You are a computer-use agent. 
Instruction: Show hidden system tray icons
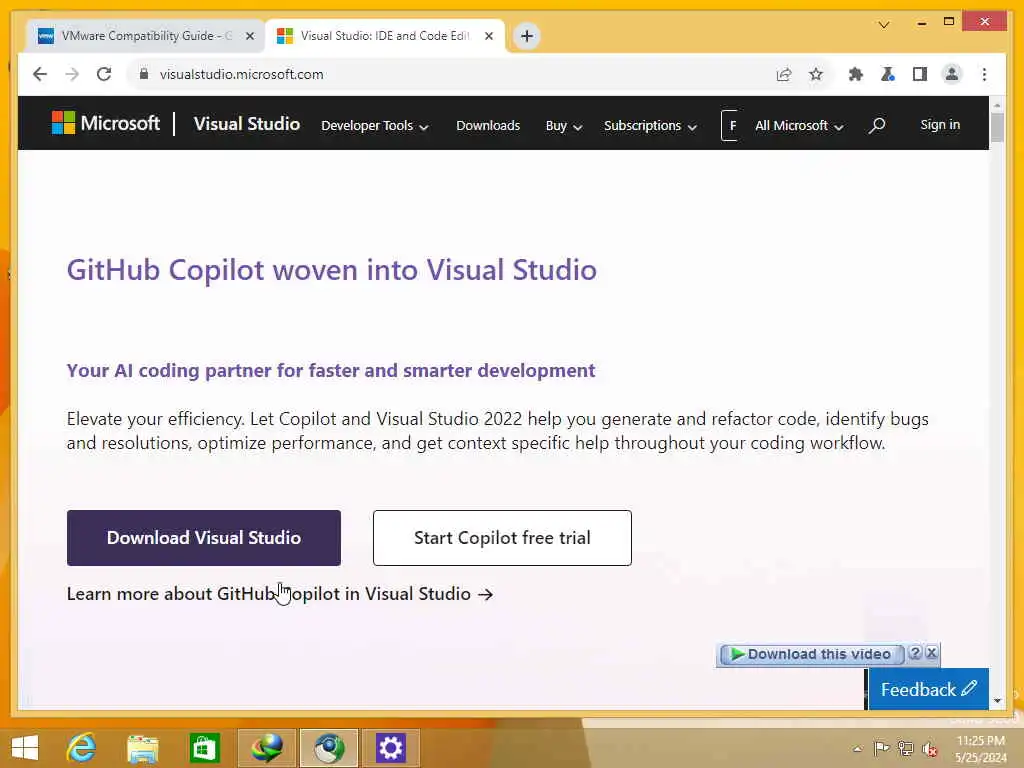[x=857, y=749]
